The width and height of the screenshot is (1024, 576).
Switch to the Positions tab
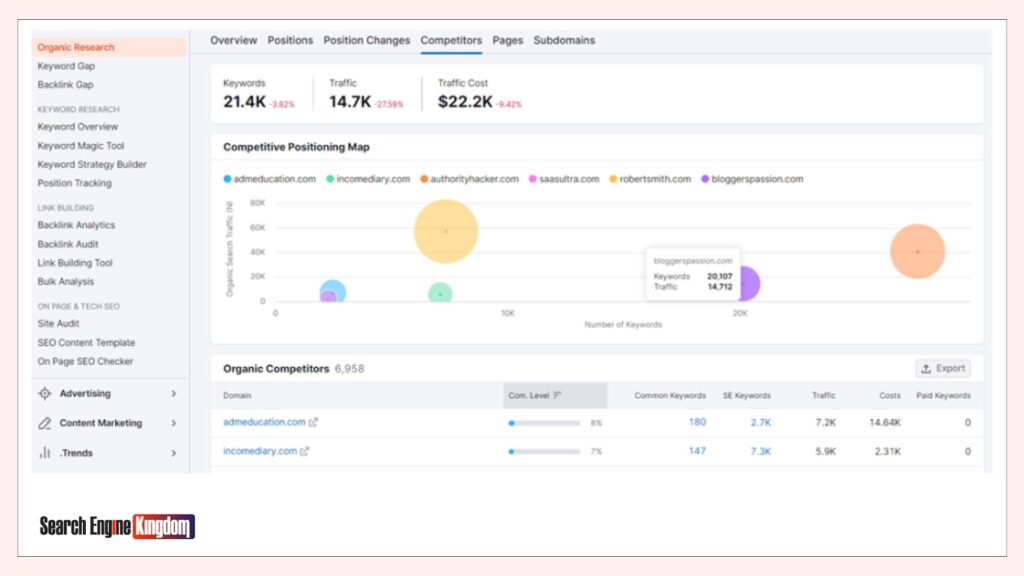[x=290, y=40]
